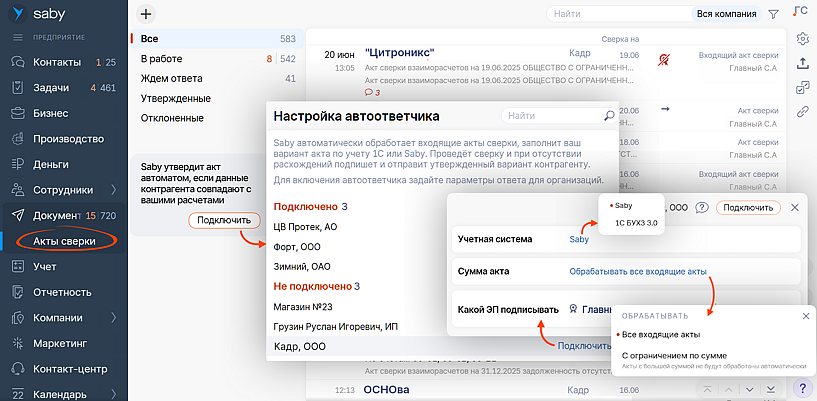Screen dimensions: 817x401
Task: Open the filter funnel icon
Action: click(x=773, y=15)
